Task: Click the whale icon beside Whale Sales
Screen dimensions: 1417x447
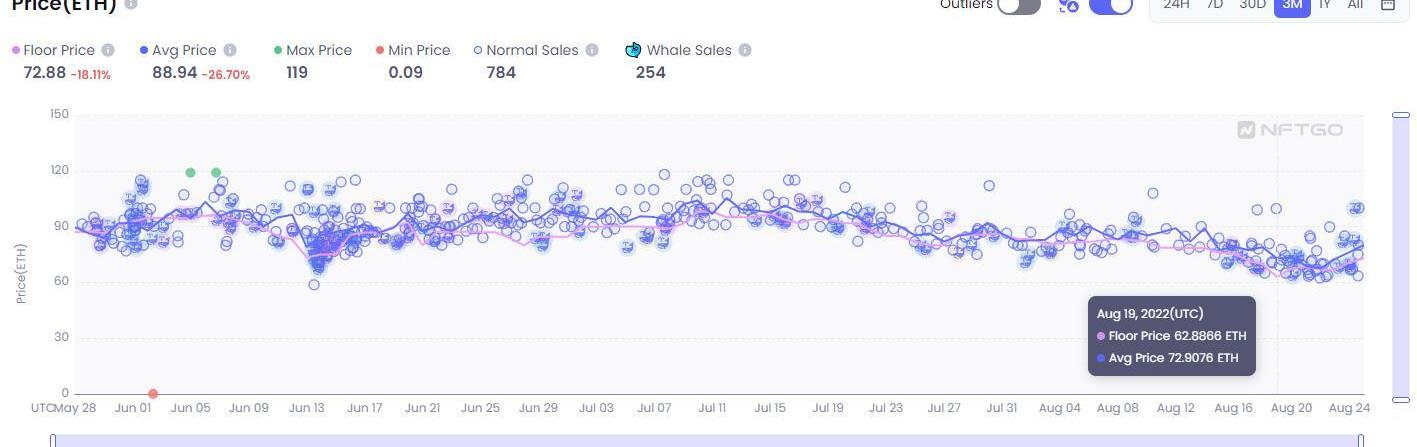Action: pyautogui.click(x=633, y=50)
